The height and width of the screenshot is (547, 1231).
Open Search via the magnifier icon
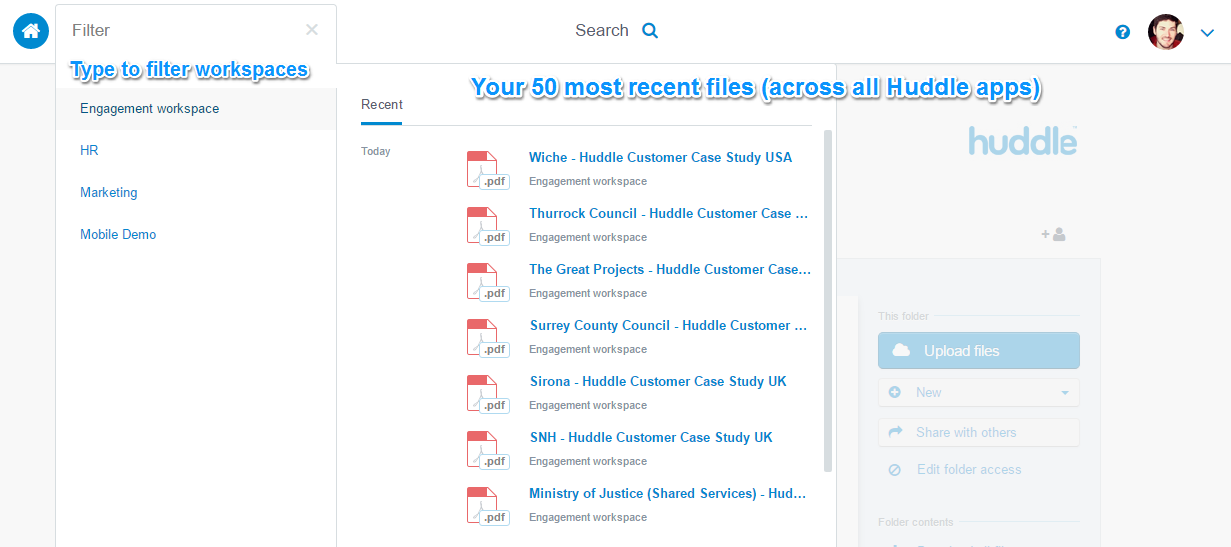(x=650, y=31)
